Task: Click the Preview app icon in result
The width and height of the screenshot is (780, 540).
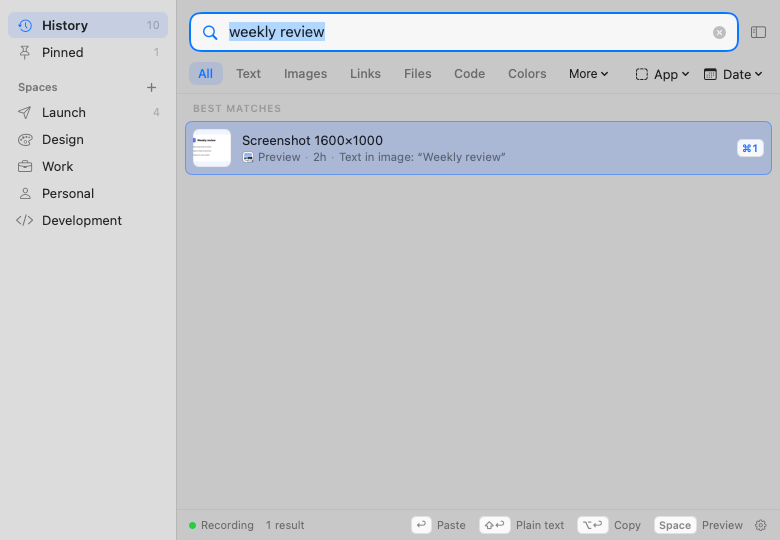Action: coord(248,157)
